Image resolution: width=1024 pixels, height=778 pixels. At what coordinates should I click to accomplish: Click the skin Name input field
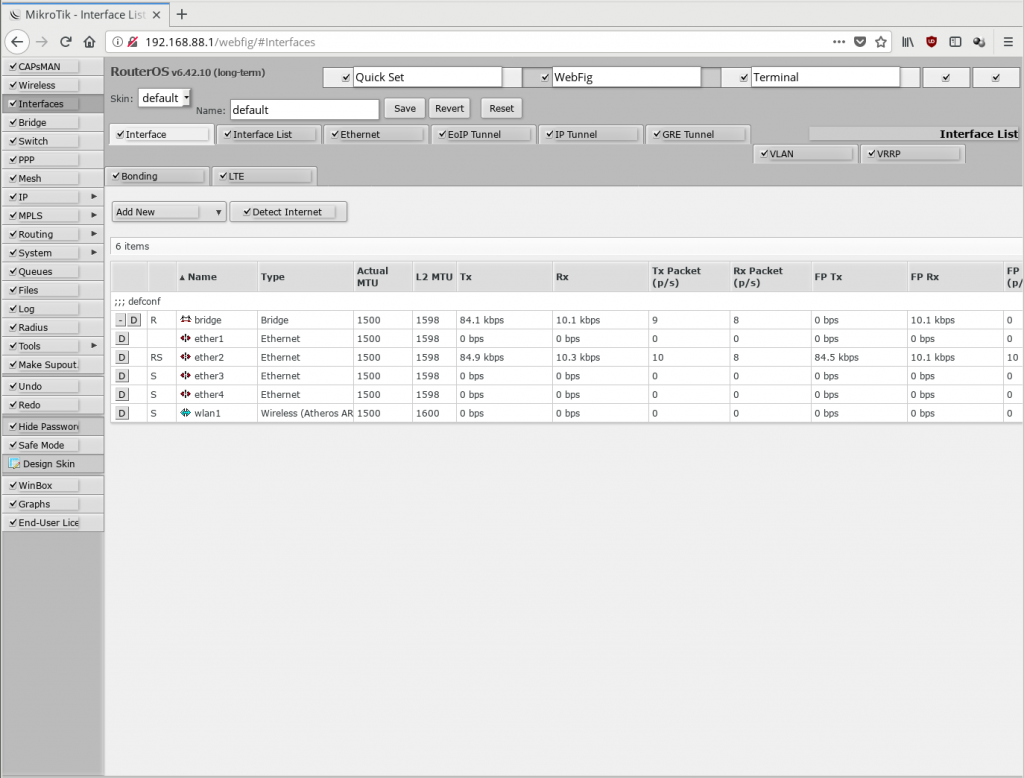pos(304,110)
